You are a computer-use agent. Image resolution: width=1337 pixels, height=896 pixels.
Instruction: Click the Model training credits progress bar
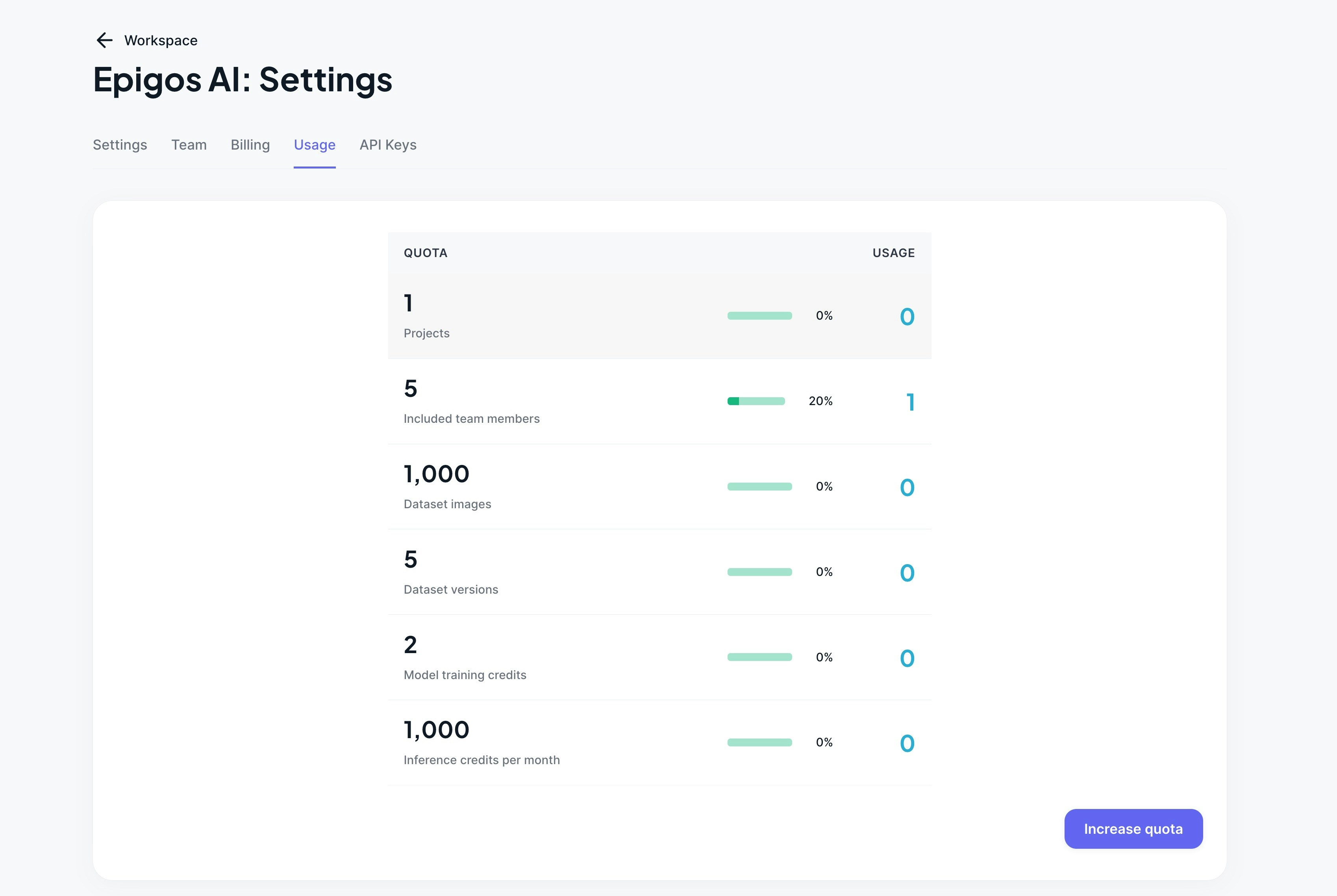[x=759, y=657]
